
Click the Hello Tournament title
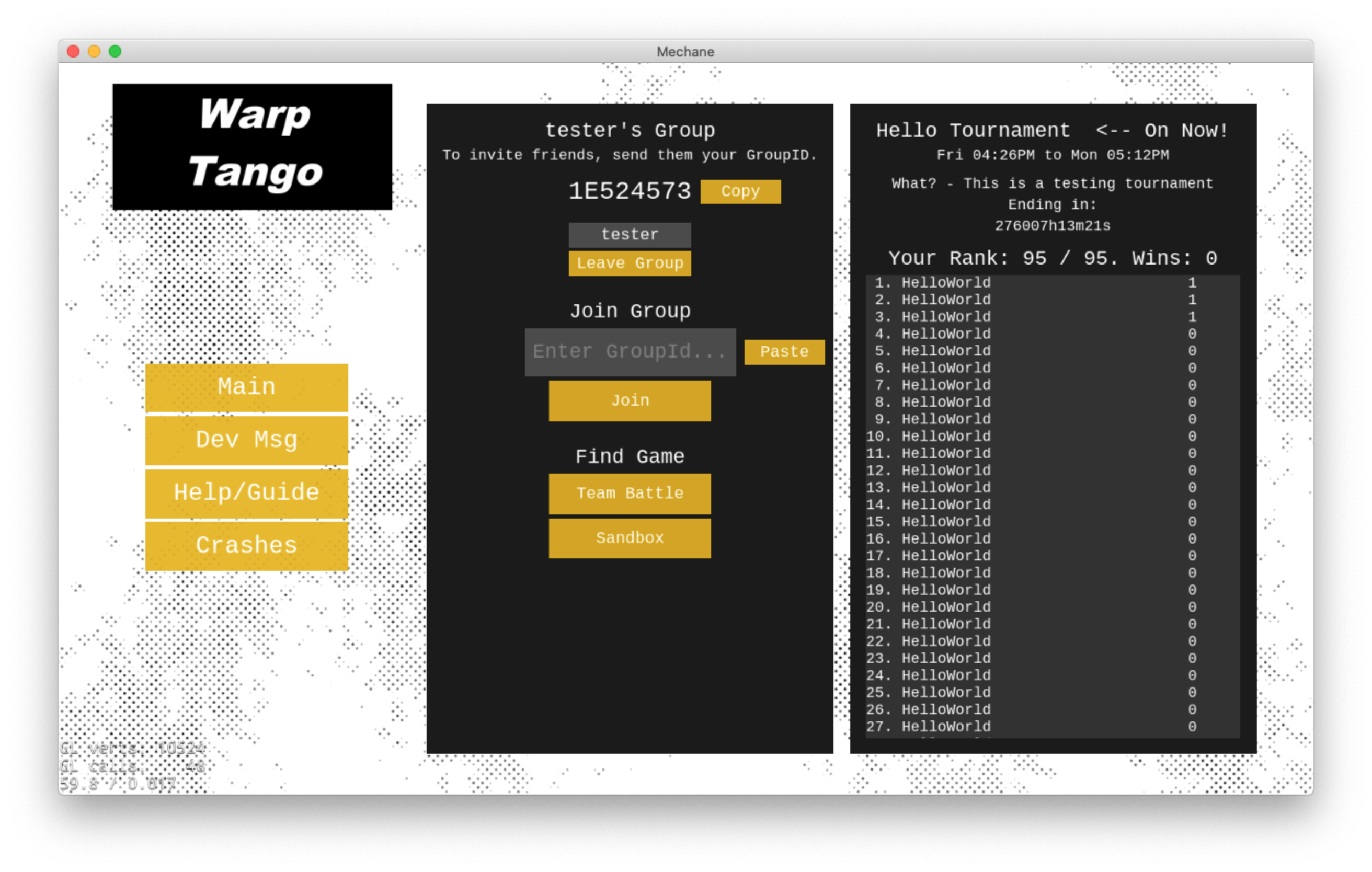click(973, 131)
